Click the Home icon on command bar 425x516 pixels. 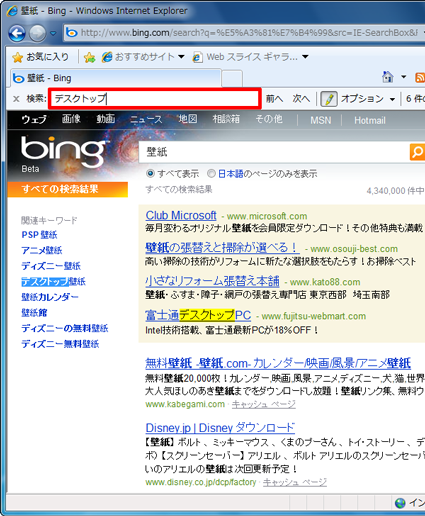(x=388, y=77)
